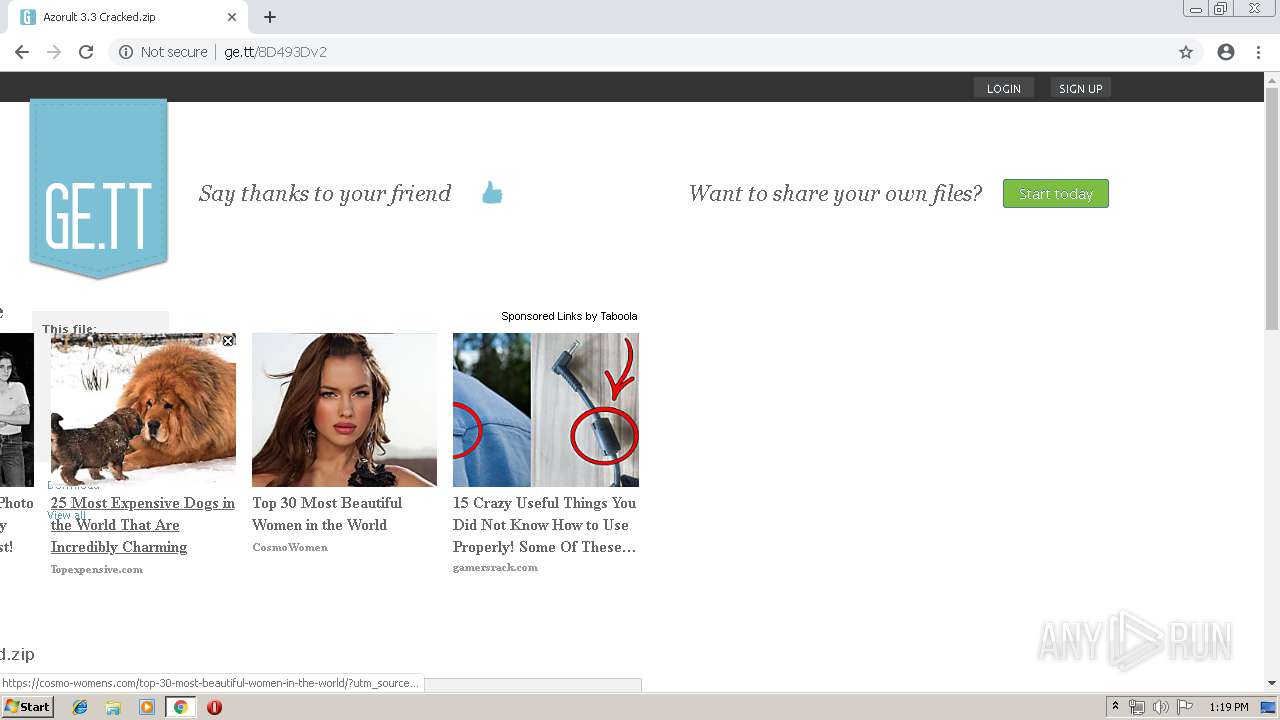Image resolution: width=1280 pixels, height=720 pixels.
Task: Click the LOGIN button
Action: click(1004, 88)
